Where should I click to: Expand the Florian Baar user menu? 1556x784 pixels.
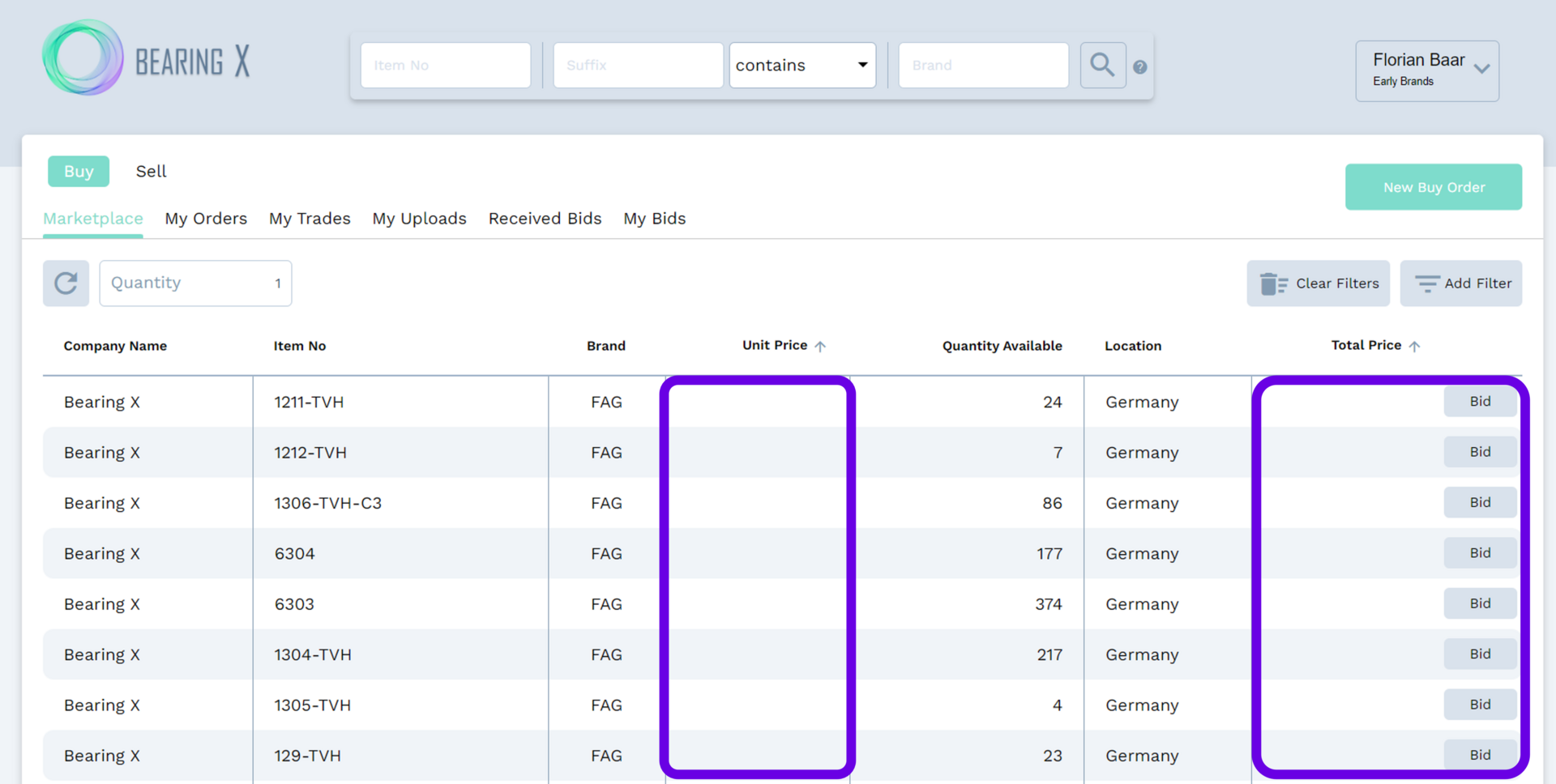(1427, 70)
